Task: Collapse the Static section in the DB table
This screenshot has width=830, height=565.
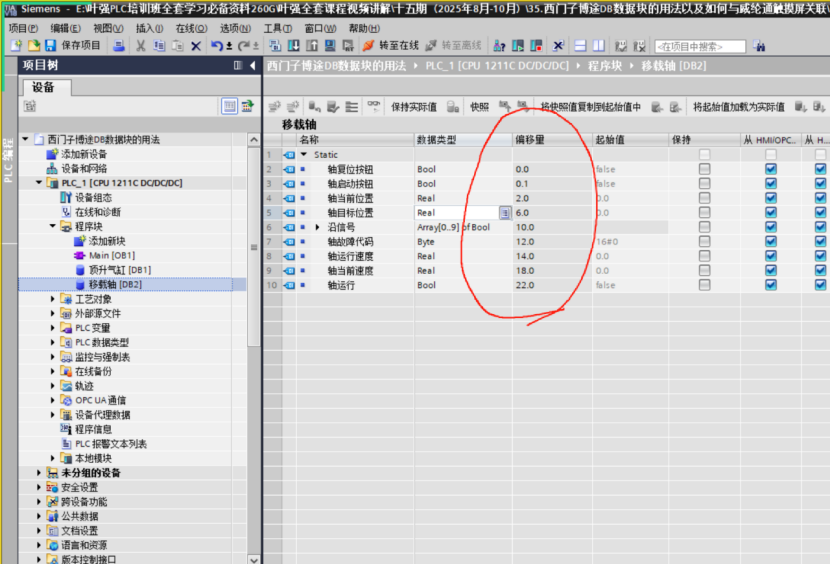Action: (x=304, y=155)
